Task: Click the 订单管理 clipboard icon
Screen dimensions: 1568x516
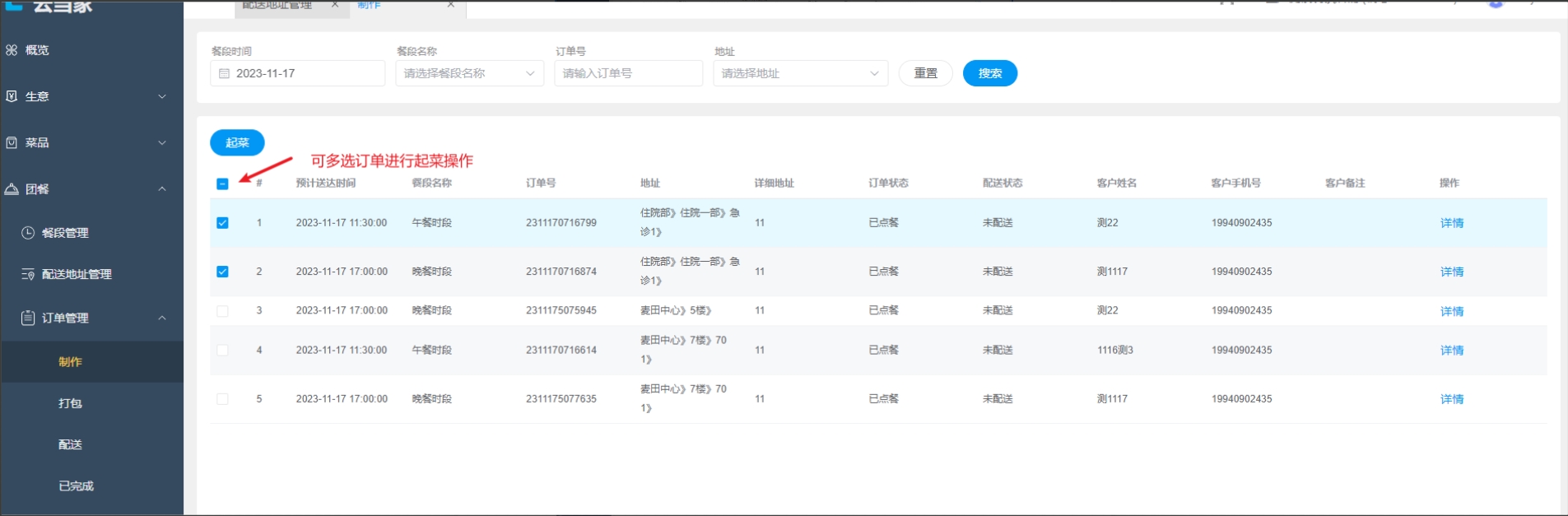Action: 28,318
